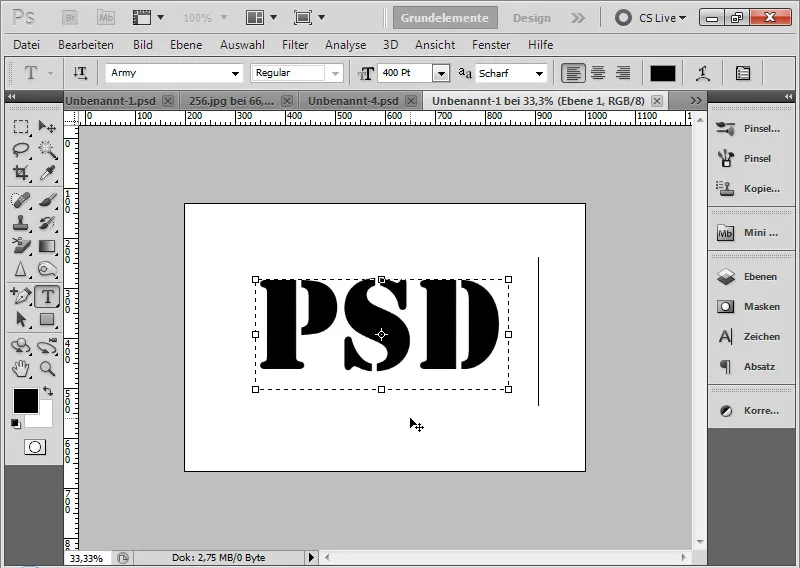Image resolution: width=800 pixels, height=568 pixels.
Task: Center align text
Action: 598,73
